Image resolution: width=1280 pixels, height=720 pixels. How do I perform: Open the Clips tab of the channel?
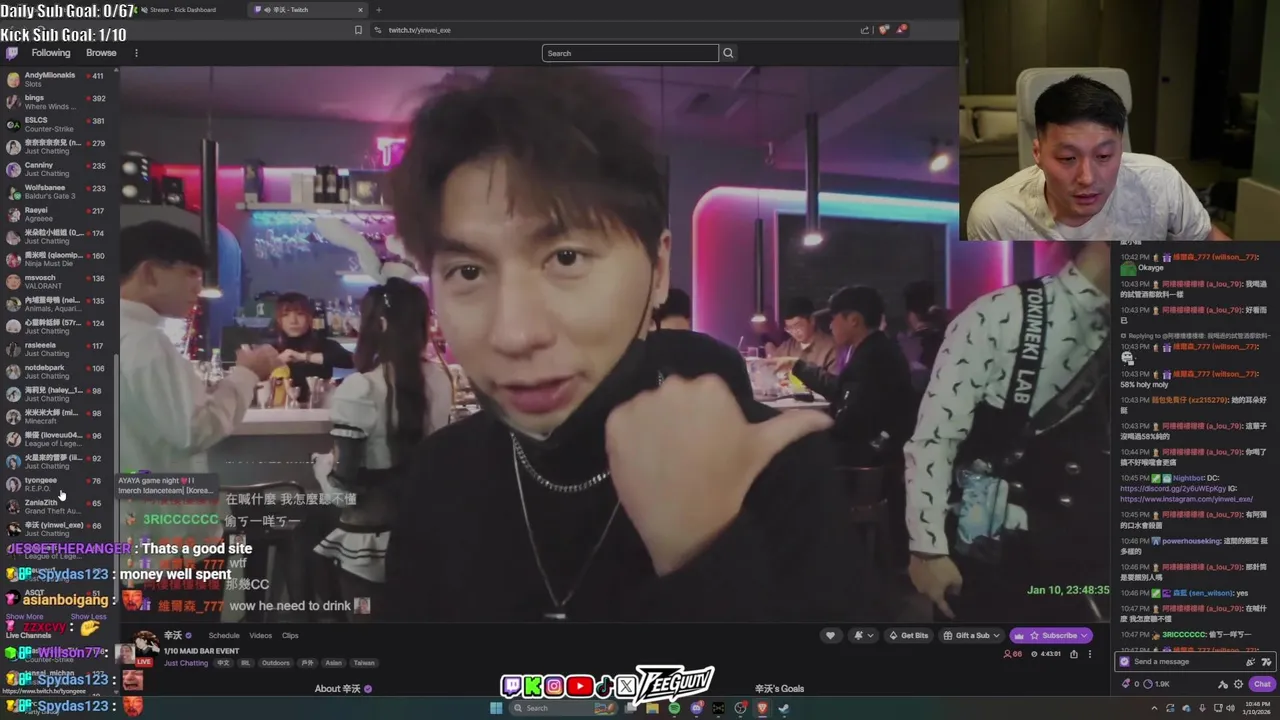(290, 635)
